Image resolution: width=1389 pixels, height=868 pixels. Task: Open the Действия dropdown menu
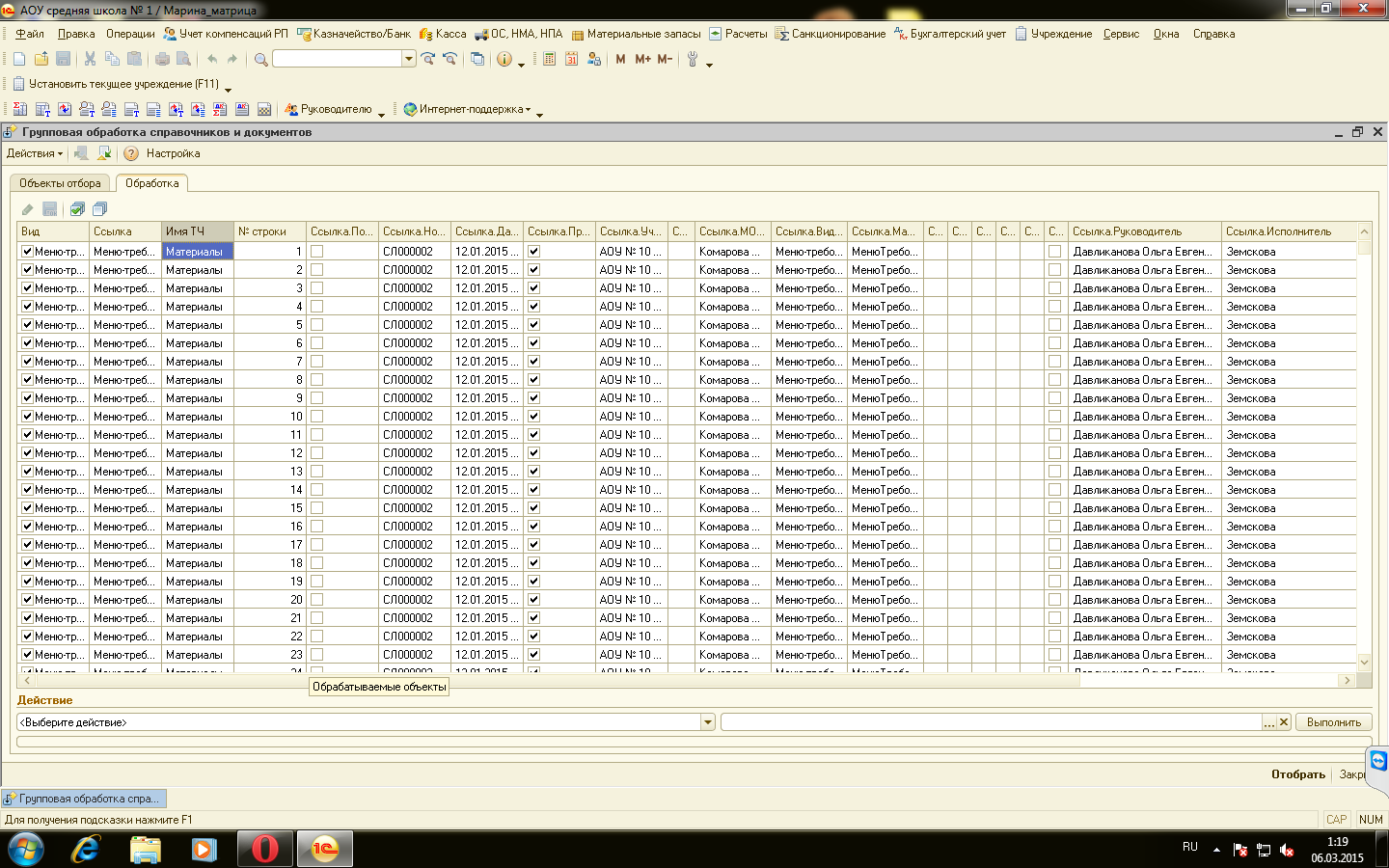click(x=35, y=153)
